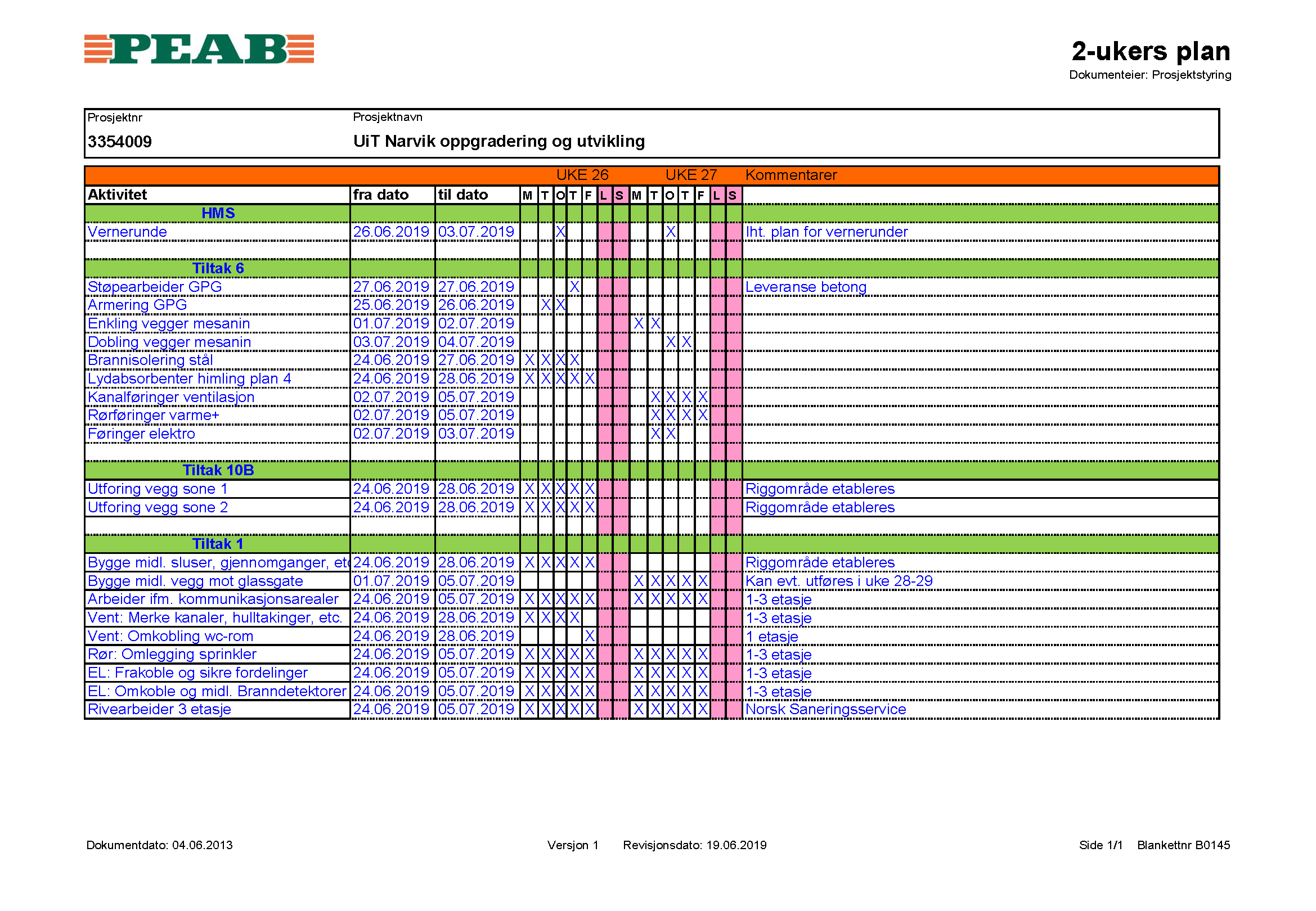This screenshot has width=1316, height=911.
Task: Click the PEAB logo
Action: [x=199, y=49]
